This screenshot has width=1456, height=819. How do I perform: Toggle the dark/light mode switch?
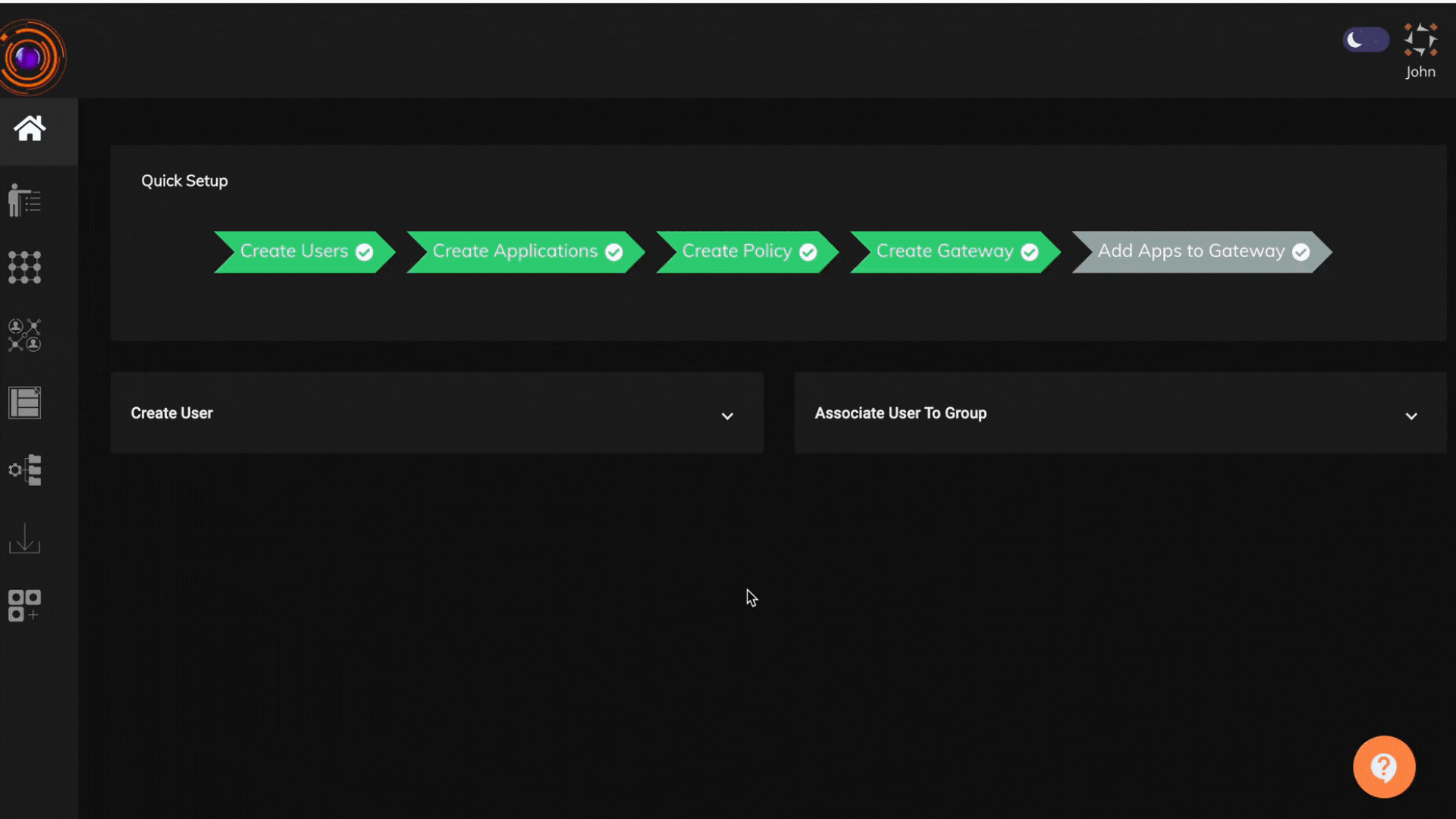coord(1366,40)
